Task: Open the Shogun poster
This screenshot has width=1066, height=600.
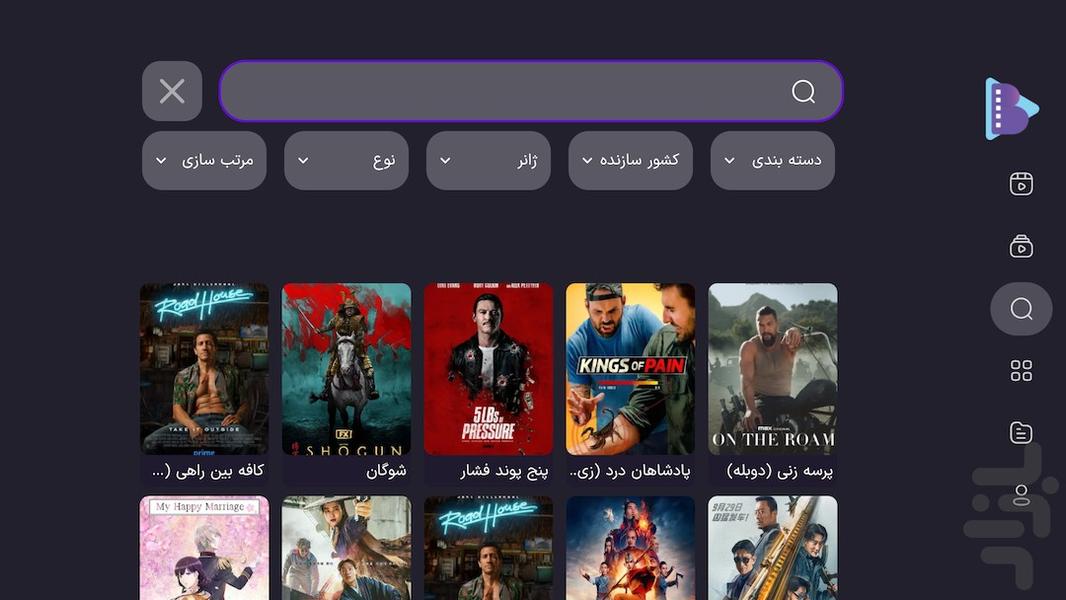Action: coord(347,369)
